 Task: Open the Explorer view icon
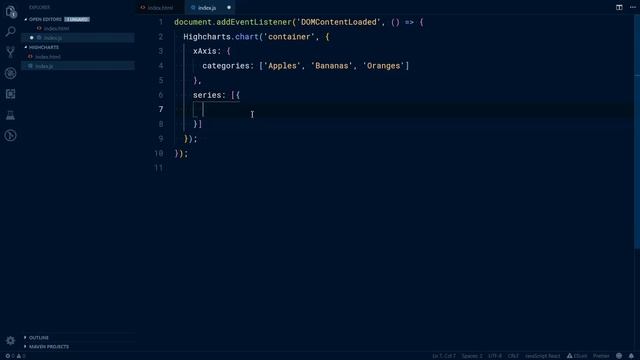click(x=11, y=11)
